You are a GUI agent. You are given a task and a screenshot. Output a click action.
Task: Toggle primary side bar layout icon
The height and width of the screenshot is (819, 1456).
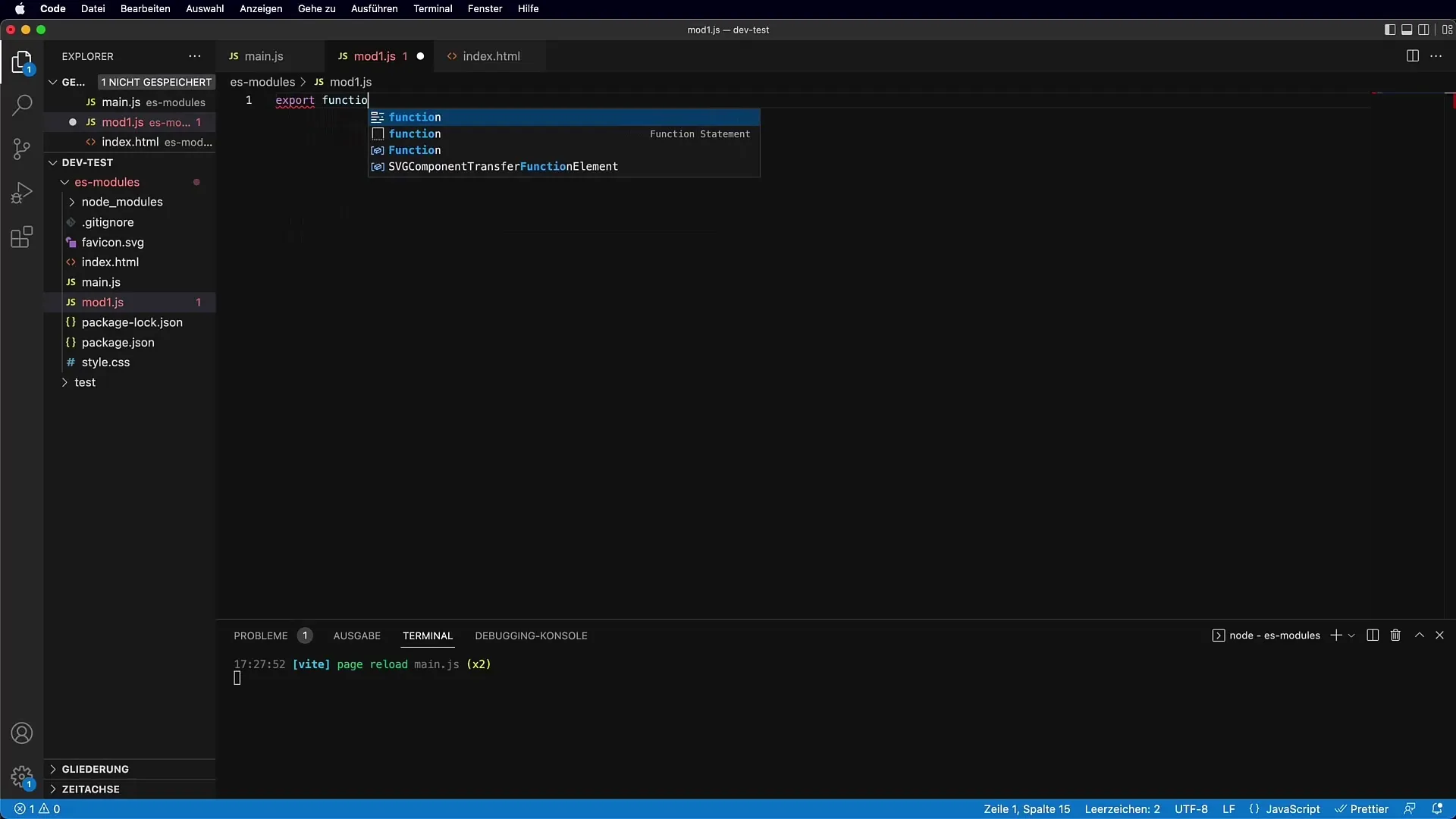pyautogui.click(x=1389, y=30)
